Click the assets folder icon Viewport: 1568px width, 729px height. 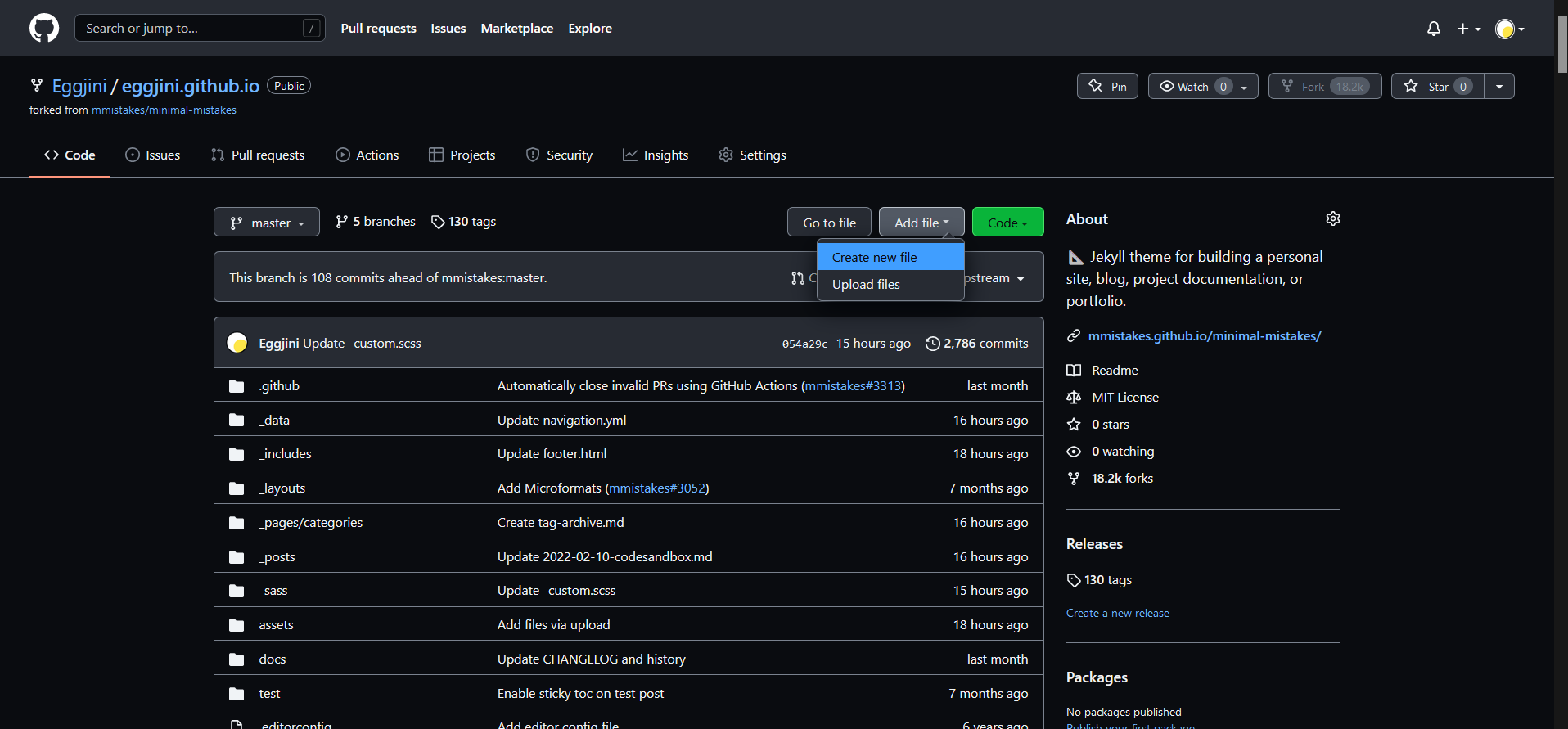pos(237,625)
